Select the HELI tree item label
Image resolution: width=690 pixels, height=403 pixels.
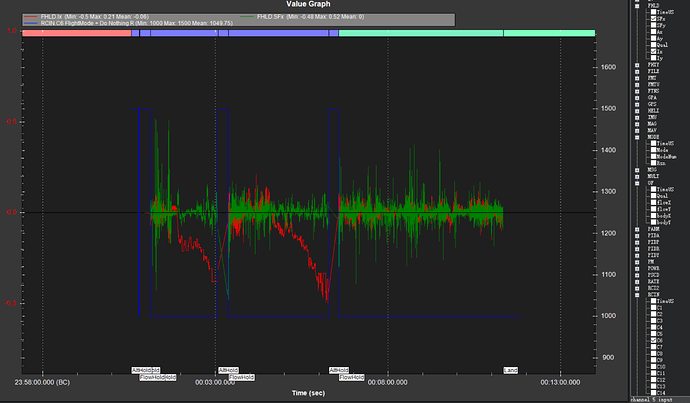tap(653, 111)
